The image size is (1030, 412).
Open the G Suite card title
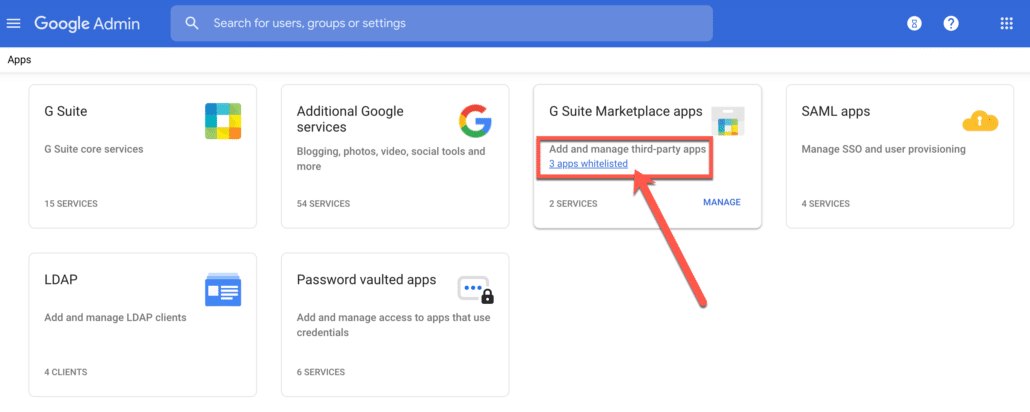(x=66, y=111)
